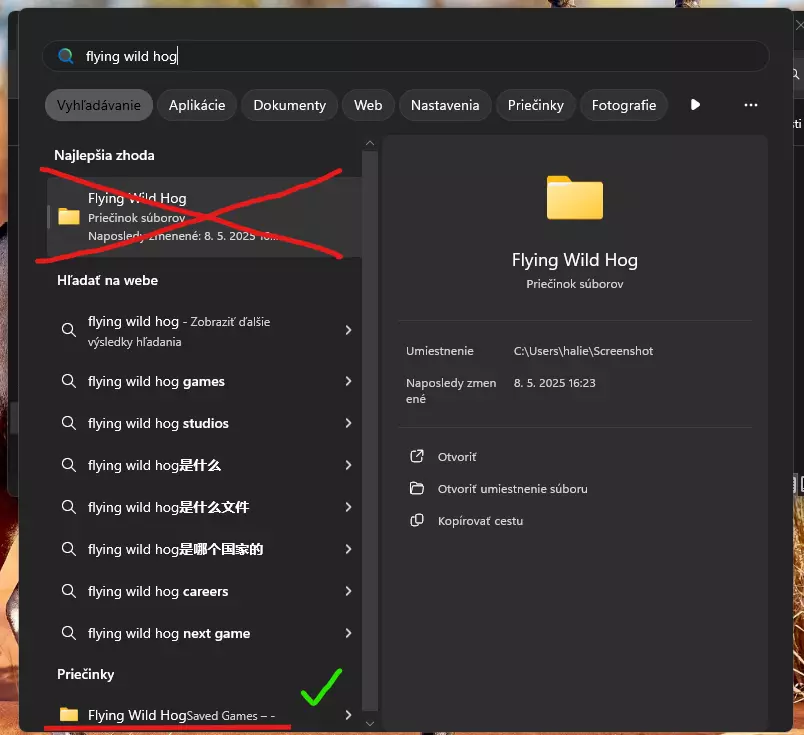Click the scroll down arrow of results list

370,724
